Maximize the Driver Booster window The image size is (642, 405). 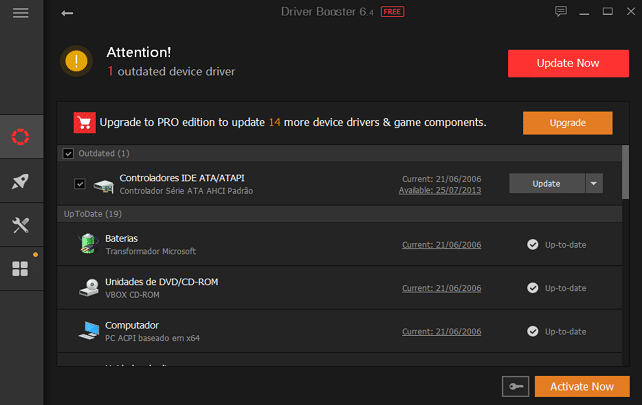608,11
